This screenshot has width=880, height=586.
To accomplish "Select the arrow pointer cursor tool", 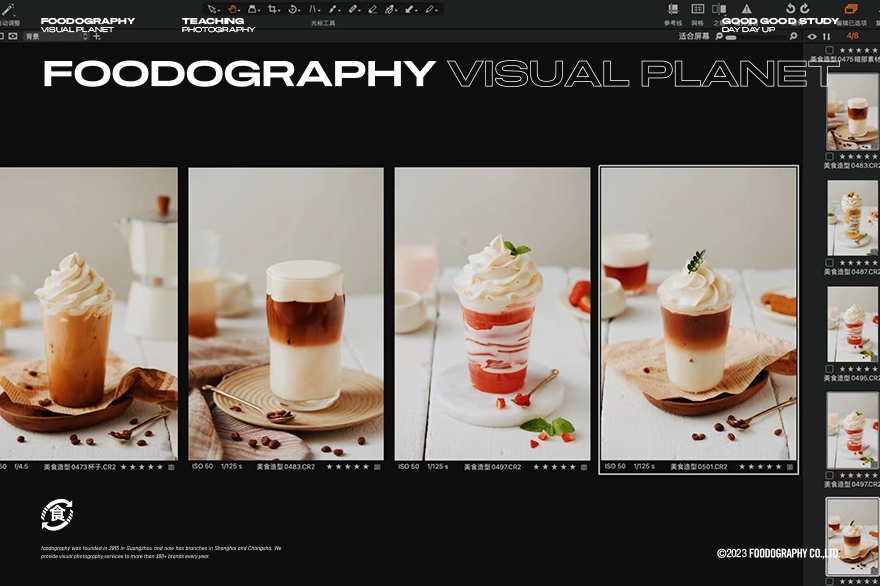I will pyautogui.click(x=212, y=9).
